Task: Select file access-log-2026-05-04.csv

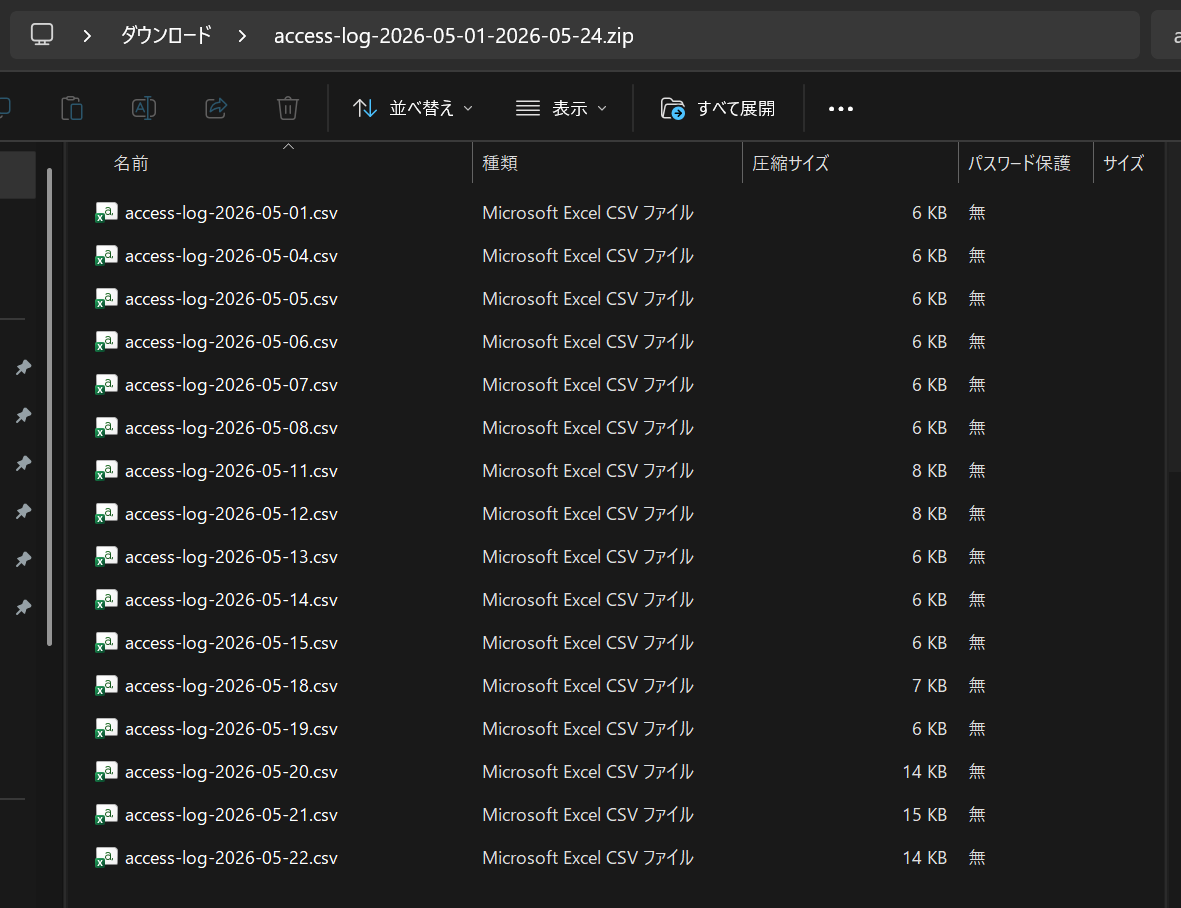Action: click(x=231, y=256)
